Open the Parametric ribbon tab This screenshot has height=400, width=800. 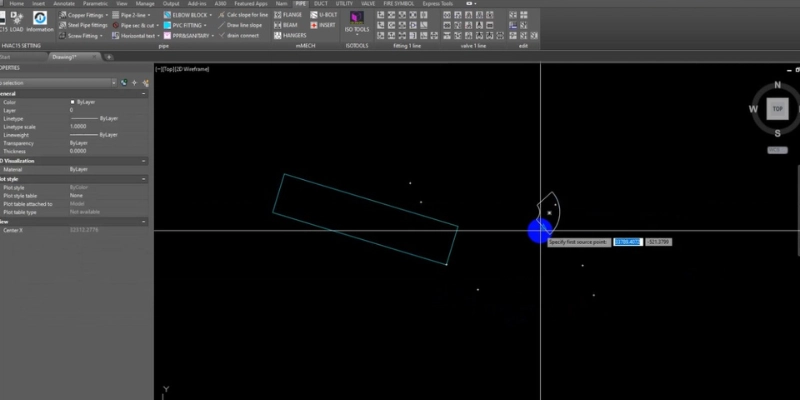pyautogui.click(x=95, y=4)
